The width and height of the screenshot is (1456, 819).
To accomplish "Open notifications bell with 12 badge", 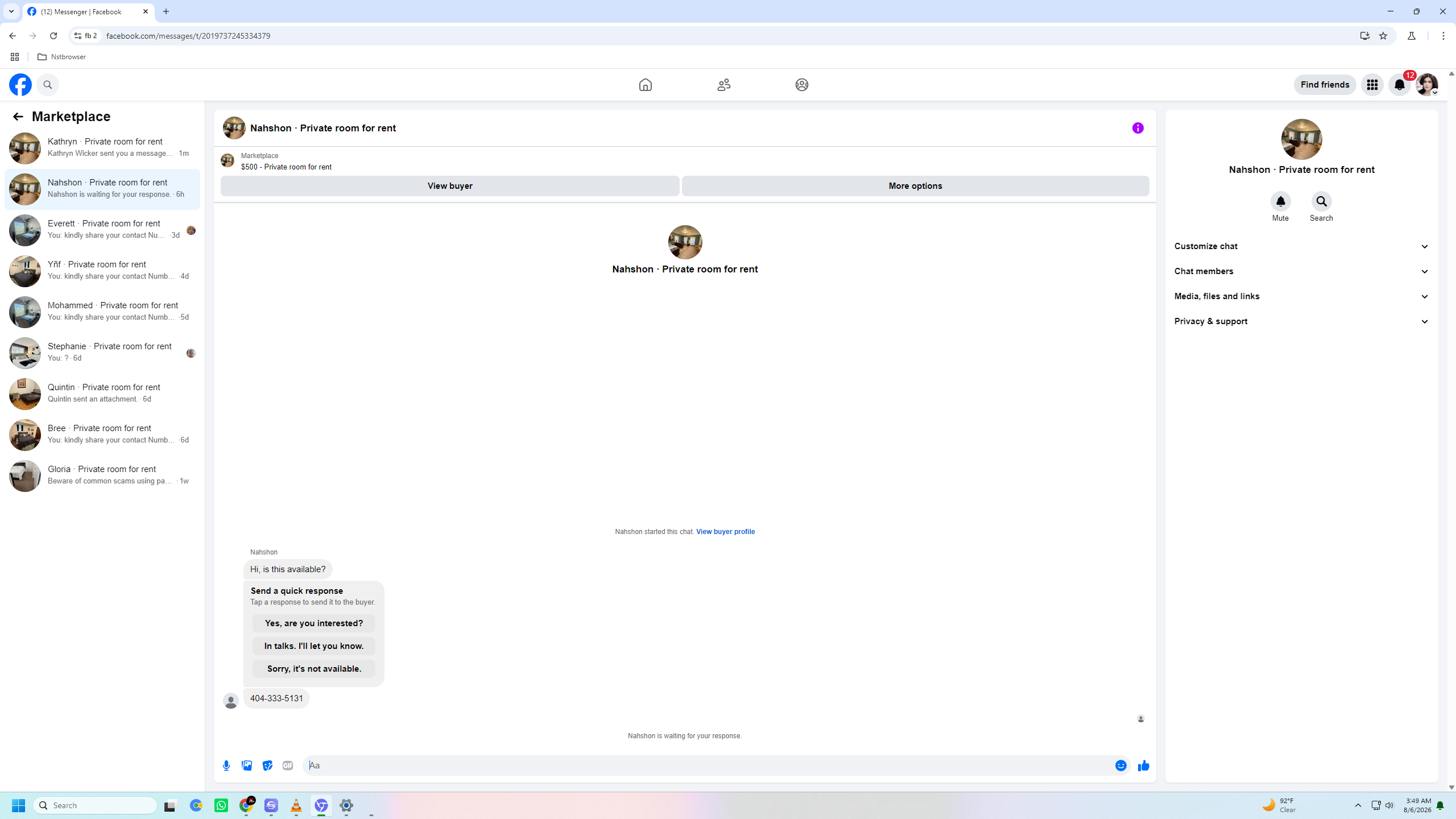I will [1400, 85].
